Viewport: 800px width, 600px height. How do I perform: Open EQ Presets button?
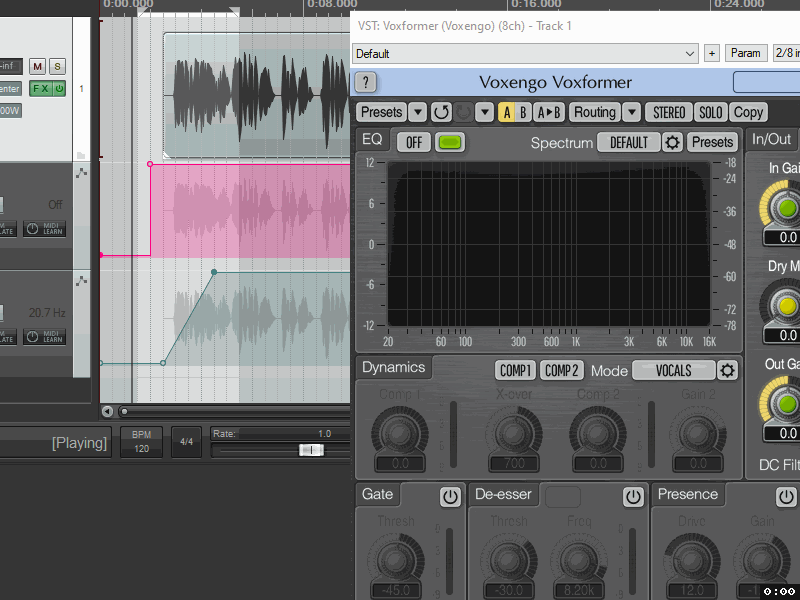click(x=712, y=142)
